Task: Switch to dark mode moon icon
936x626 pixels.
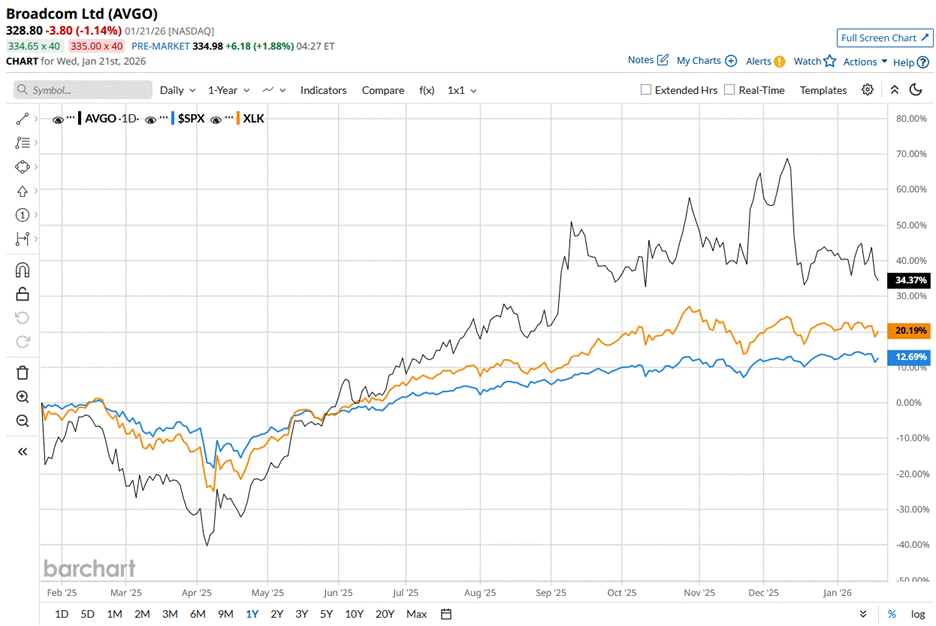Action: tap(916, 90)
